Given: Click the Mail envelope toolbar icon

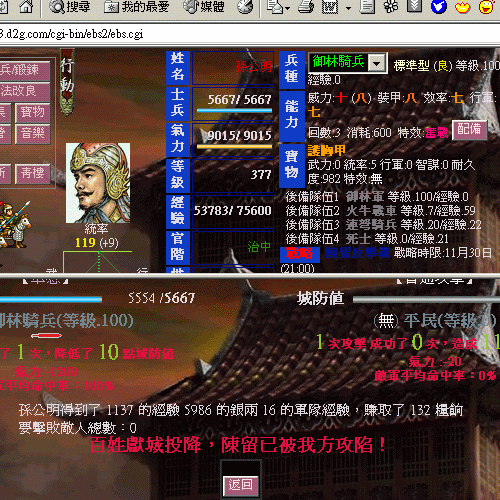Looking at the screenshot, I should pos(275,7).
